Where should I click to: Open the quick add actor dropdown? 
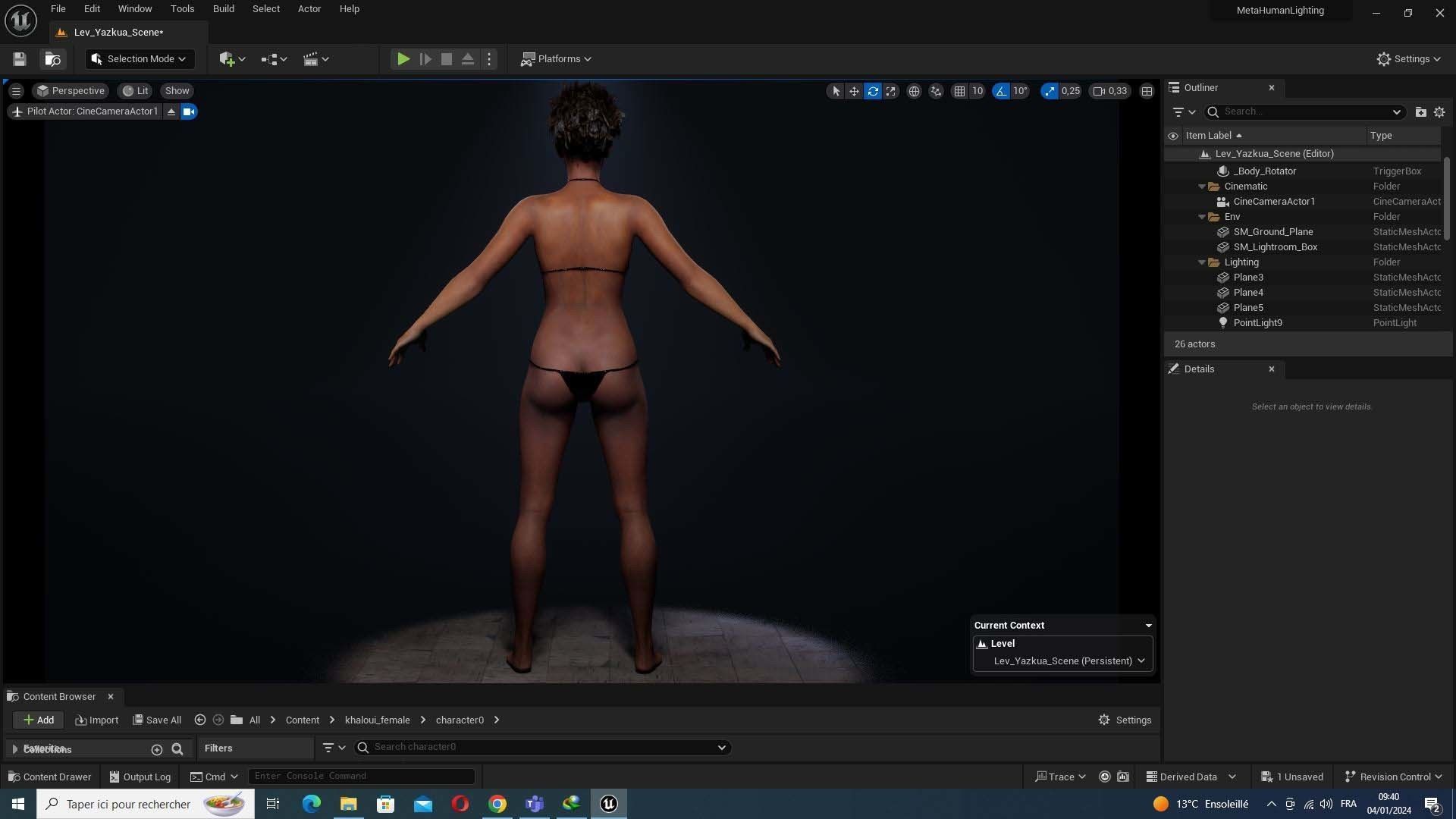(232, 59)
